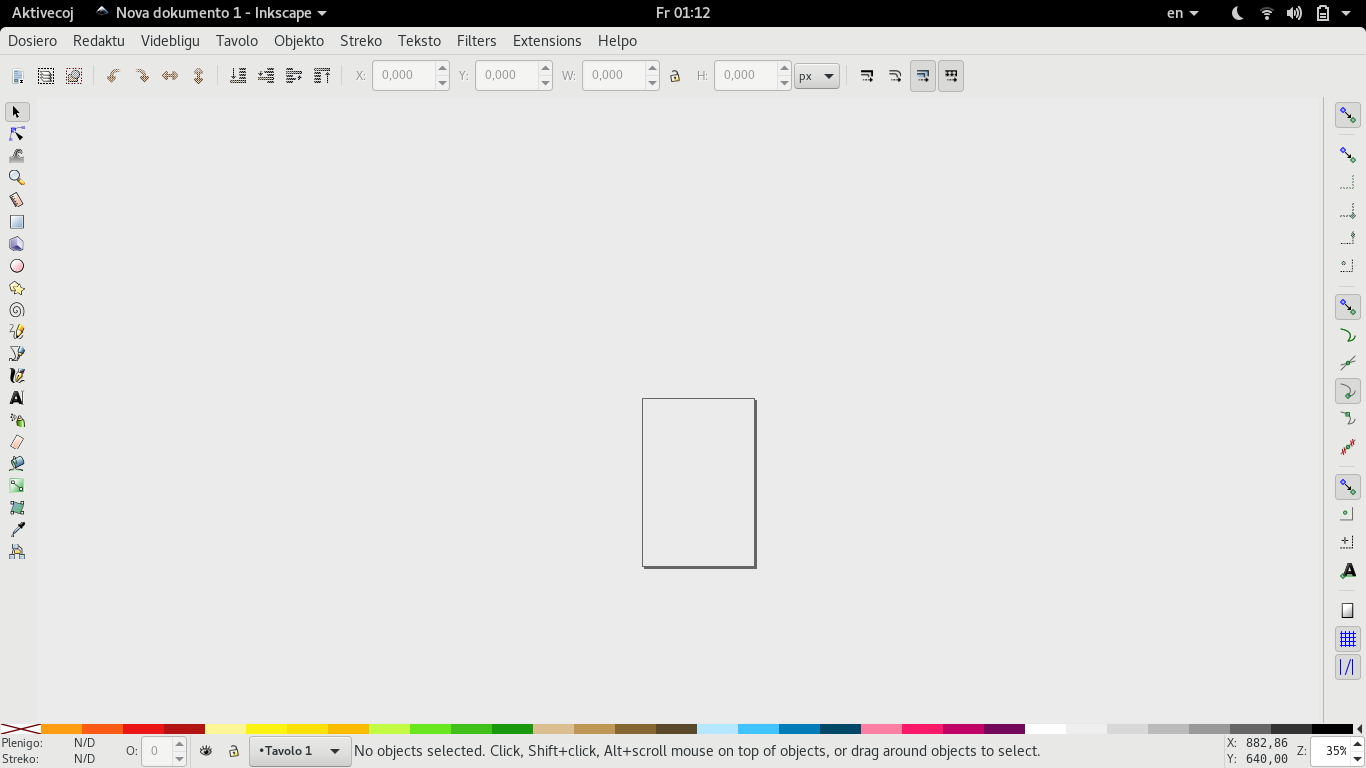
Task: Select the Paint Bucket tool
Action: coord(17,464)
